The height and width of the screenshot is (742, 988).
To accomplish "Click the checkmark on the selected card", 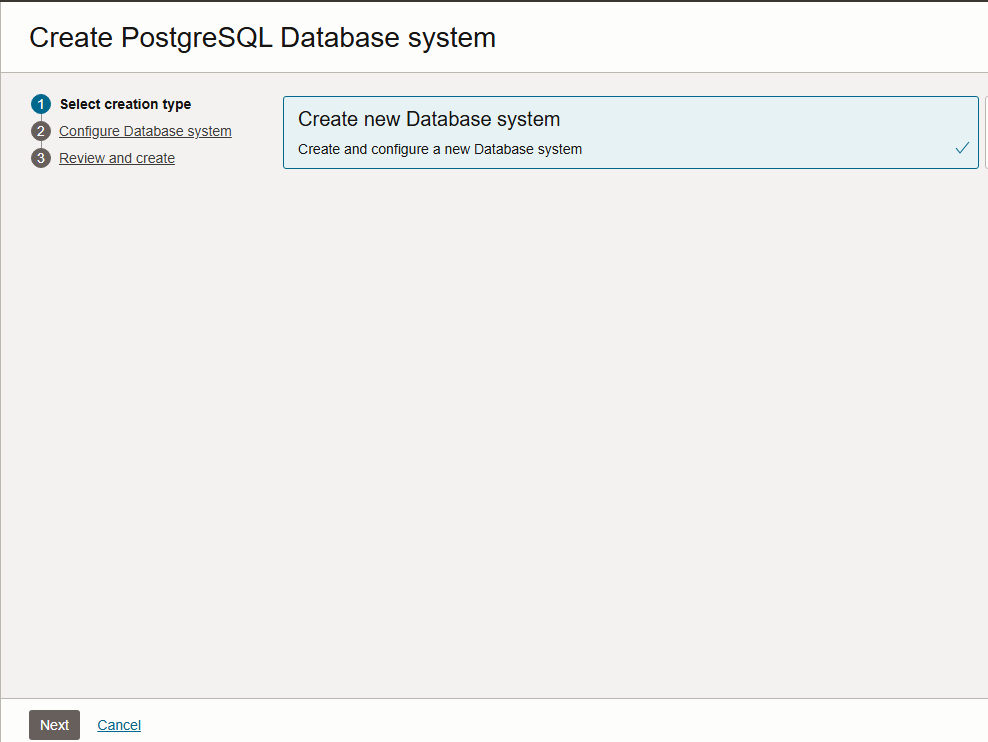I will 962,148.
